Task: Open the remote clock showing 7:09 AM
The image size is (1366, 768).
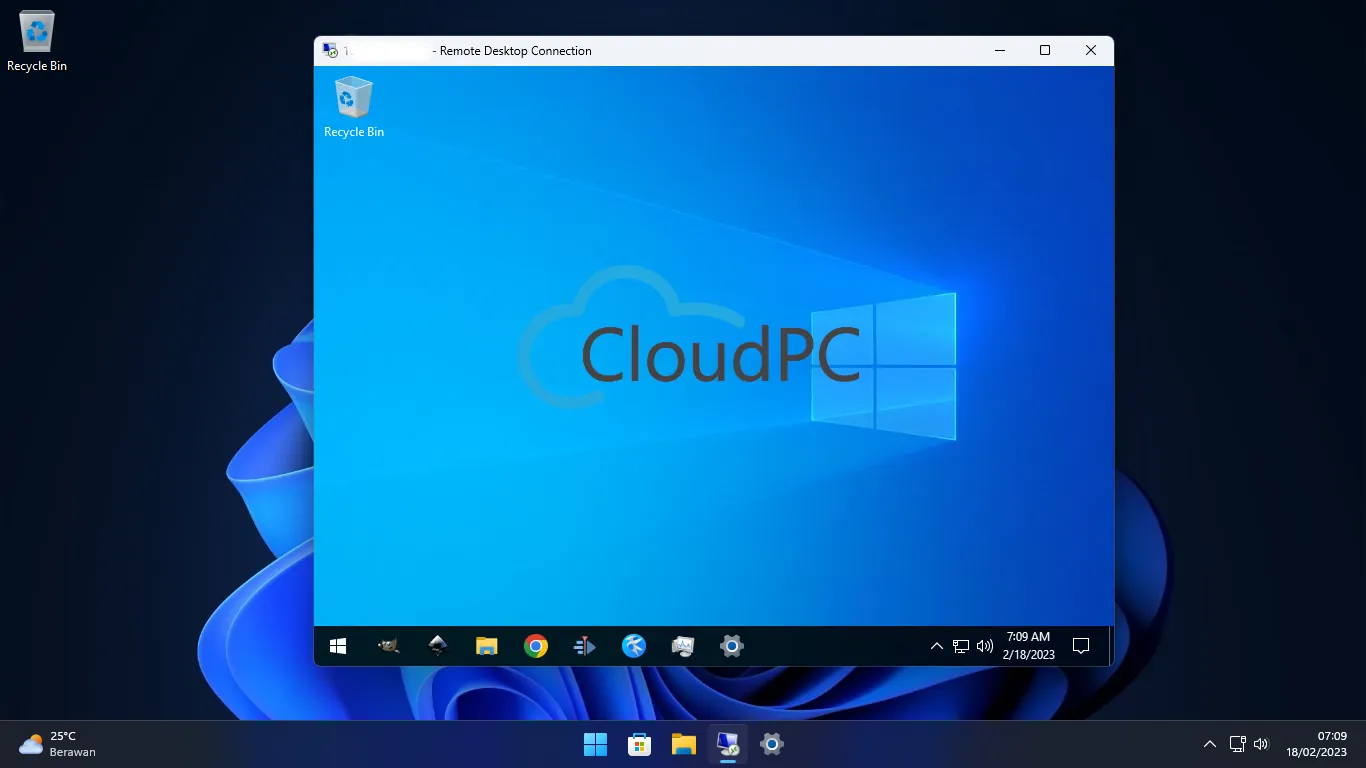Action: tap(1029, 646)
